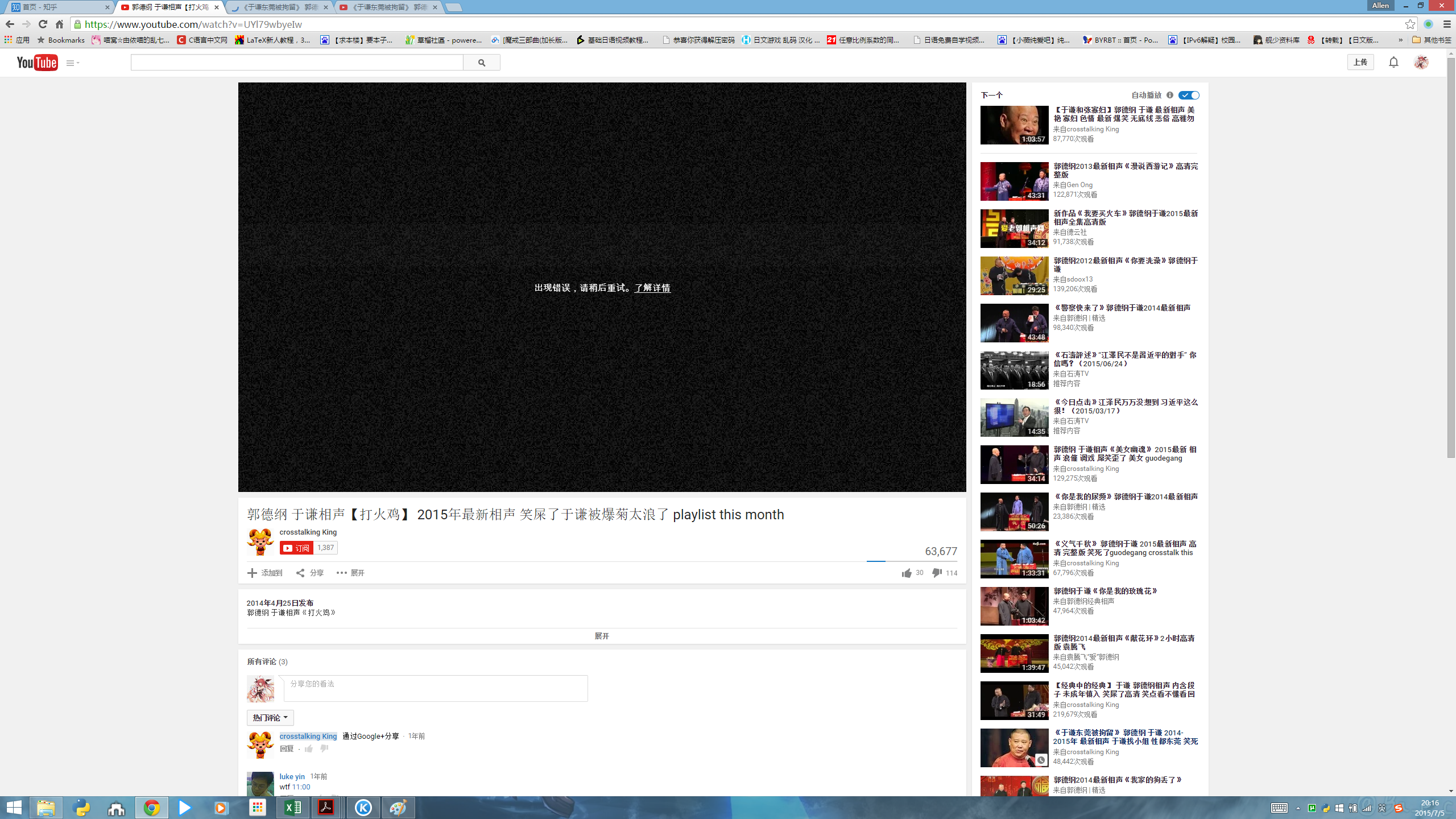The height and width of the screenshot is (819, 1456).
Task: Open Adobe Reader from the taskbar
Action: click(x=326, y=808)
